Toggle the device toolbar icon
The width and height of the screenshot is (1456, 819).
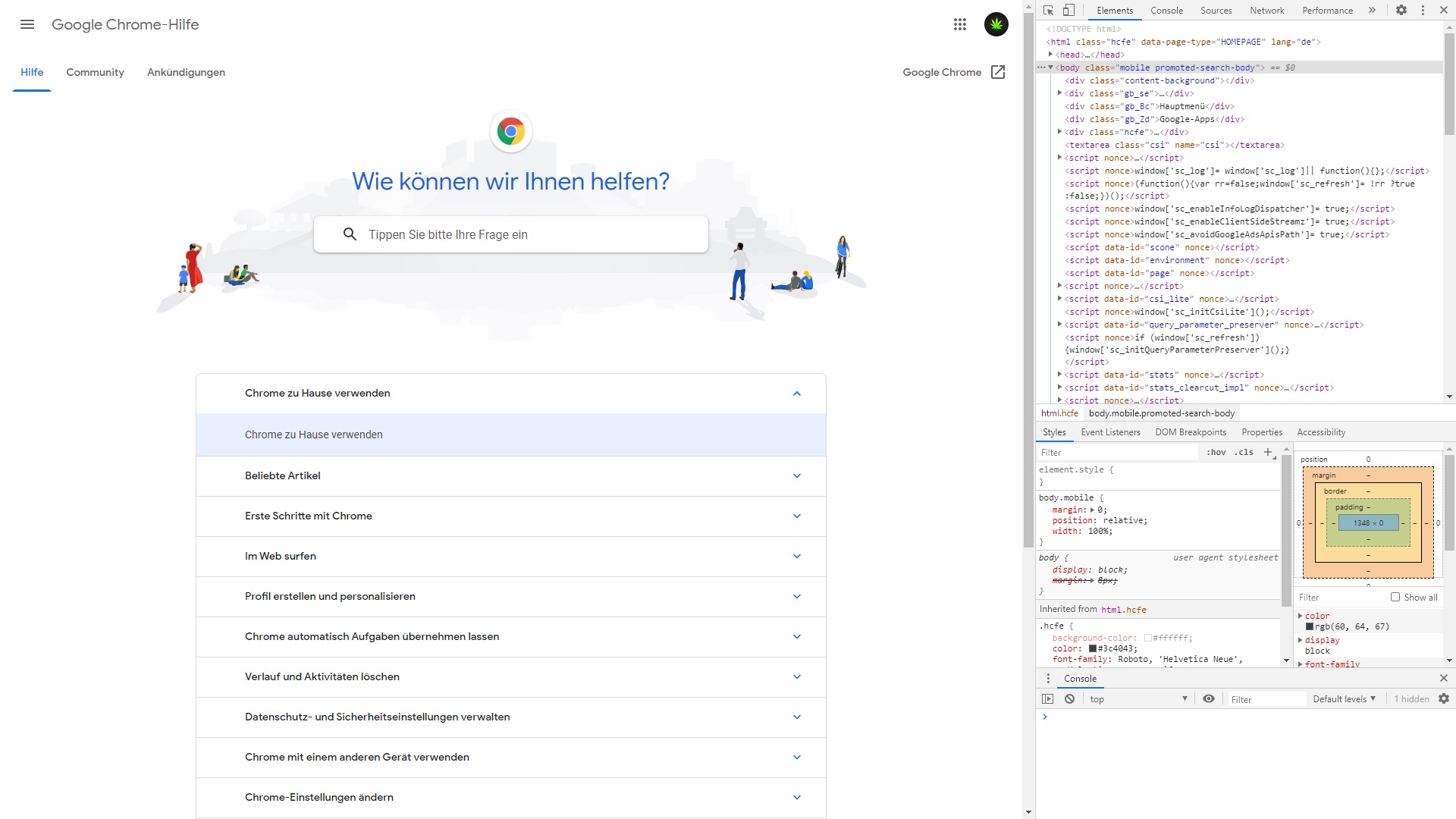tap(1068, 10)
